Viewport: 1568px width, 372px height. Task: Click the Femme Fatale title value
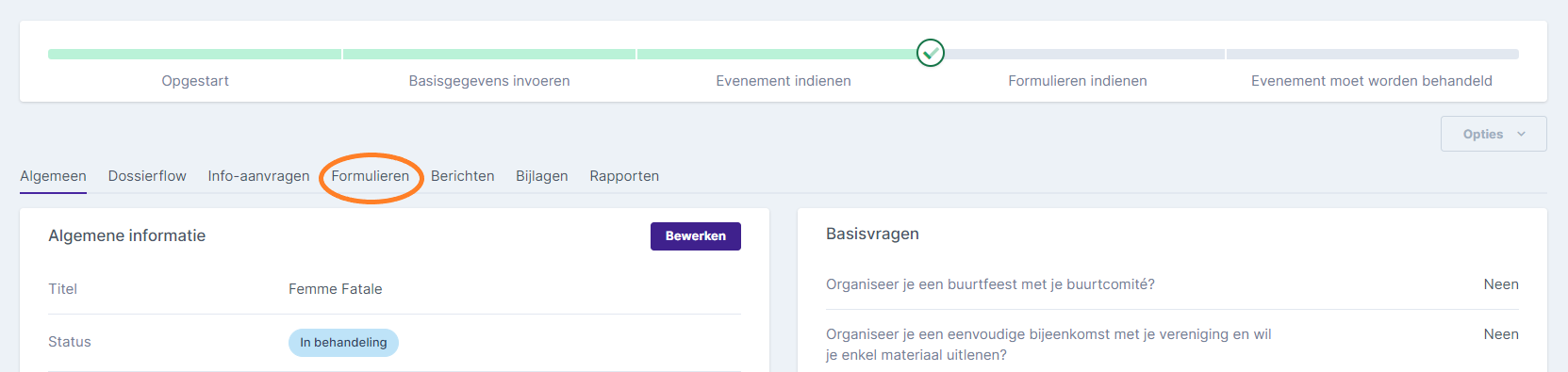point(335,289)
